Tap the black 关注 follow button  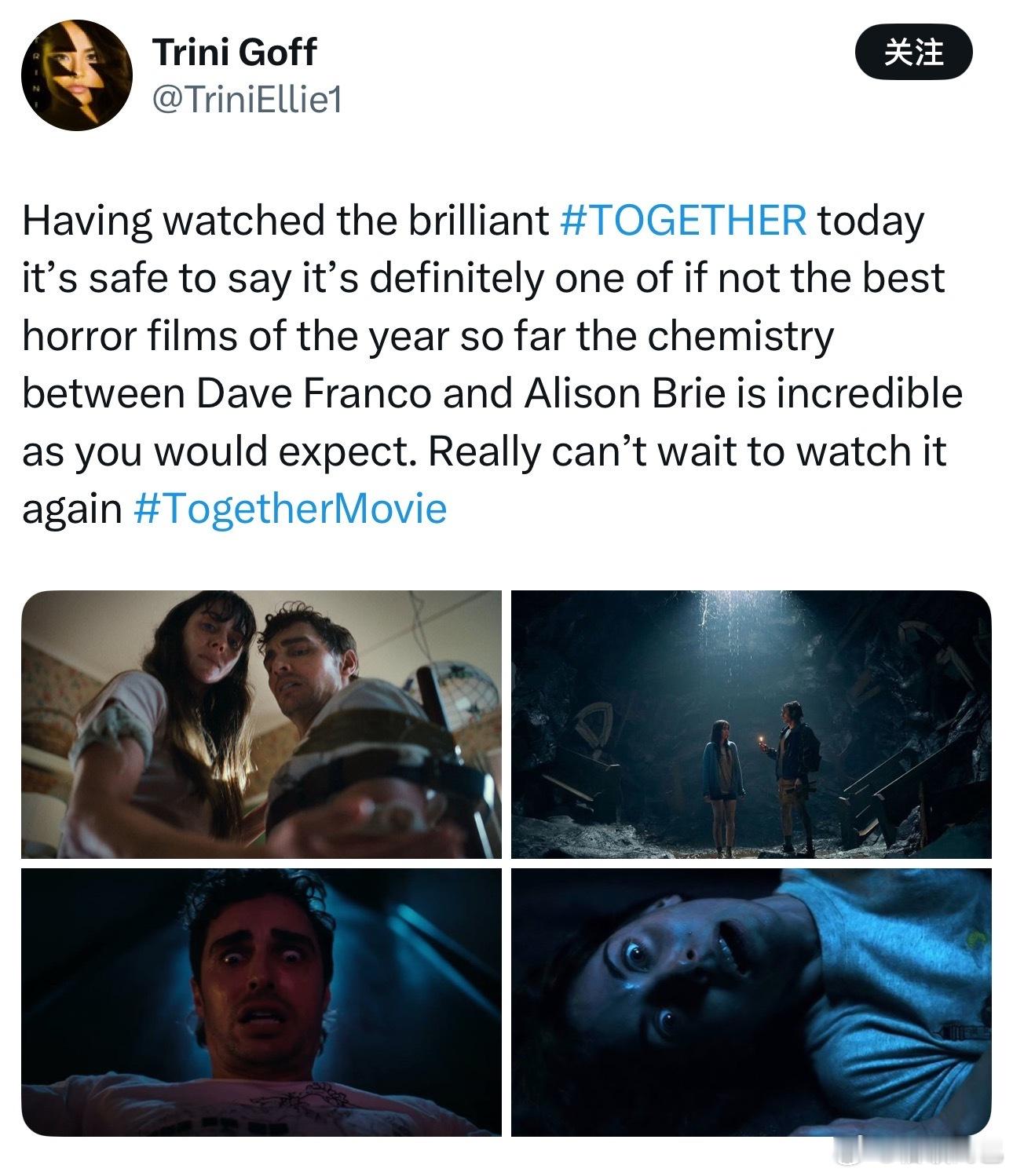pos(913,53)
